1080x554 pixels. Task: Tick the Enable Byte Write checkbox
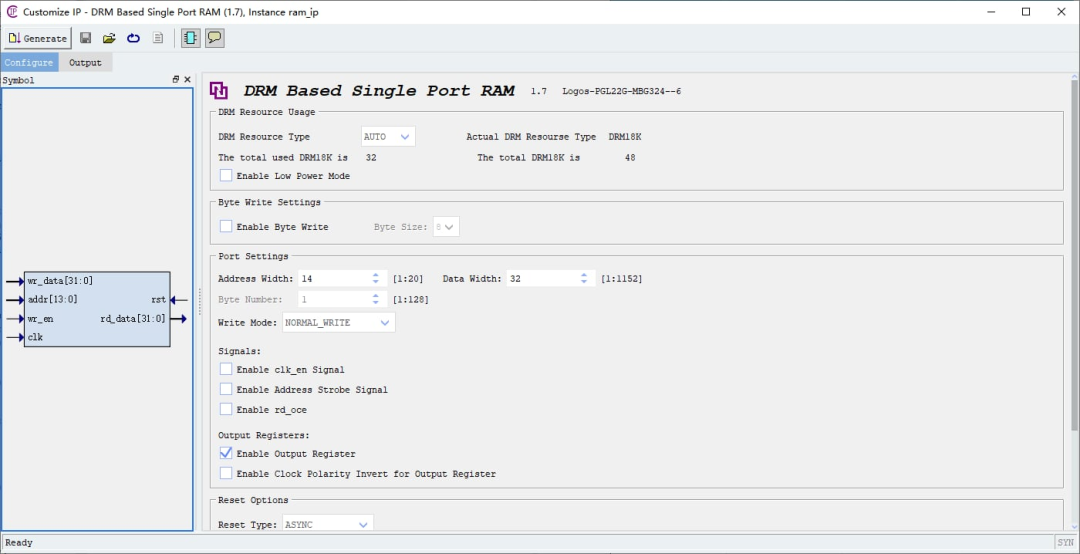(226, 227)
